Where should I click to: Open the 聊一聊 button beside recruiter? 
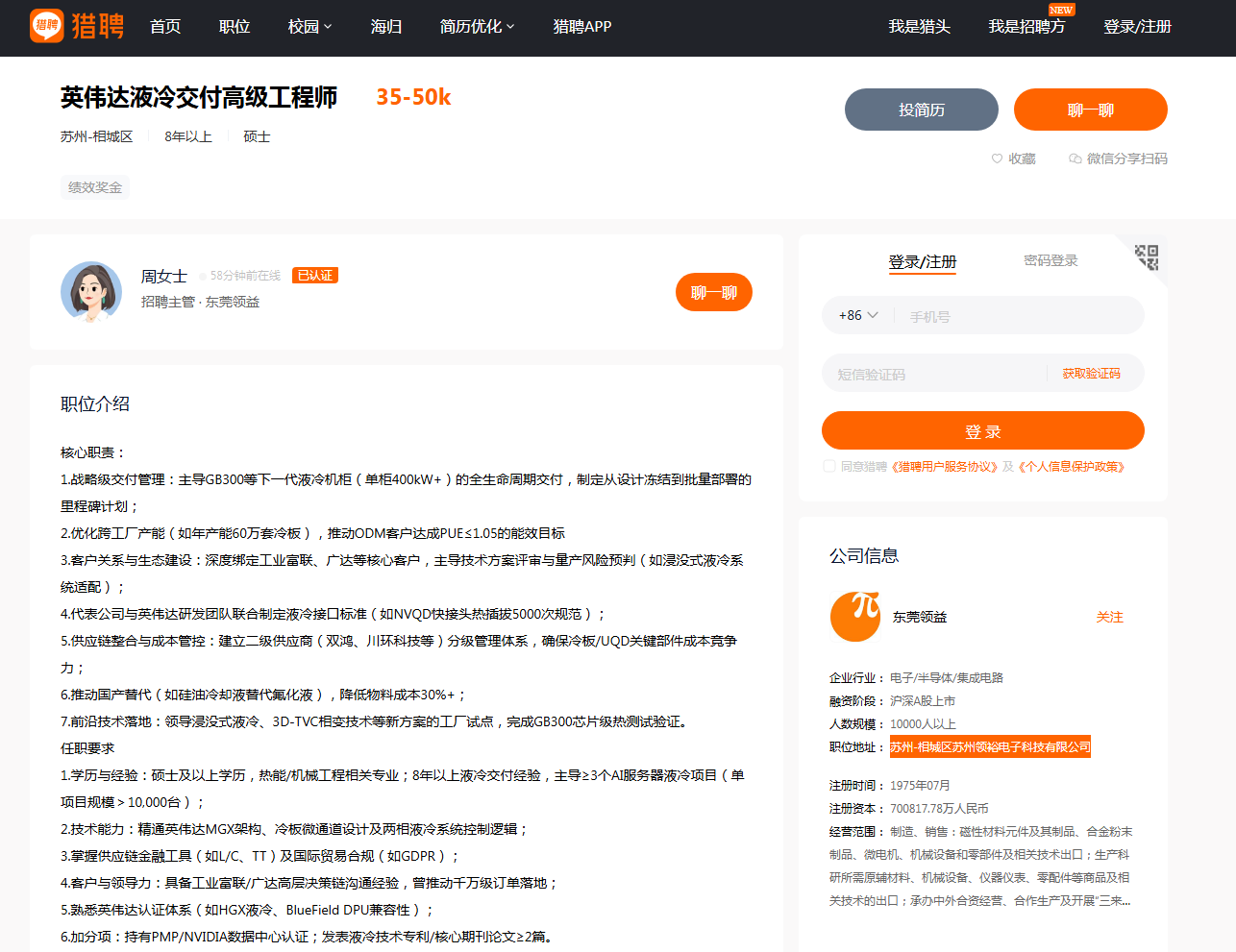(x=713, y=291)
